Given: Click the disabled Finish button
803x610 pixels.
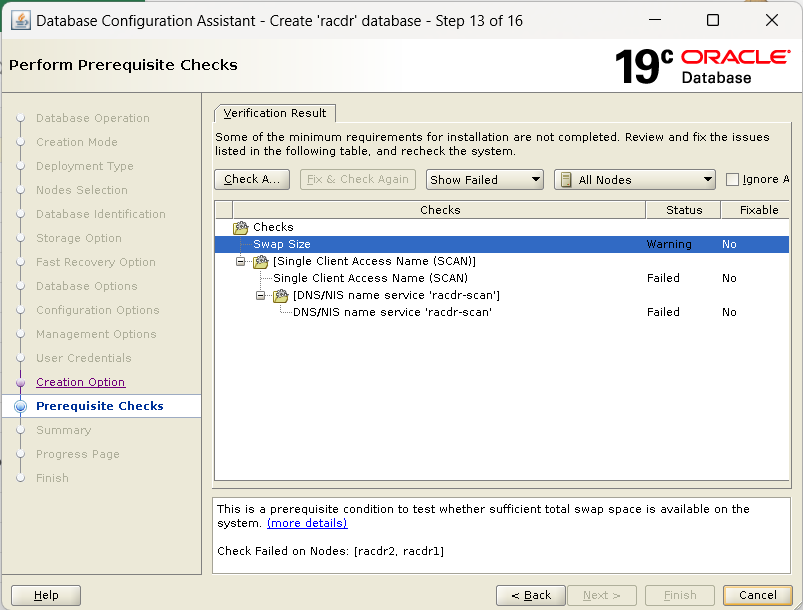Looking at the screenshot, I should pos(680,595).
